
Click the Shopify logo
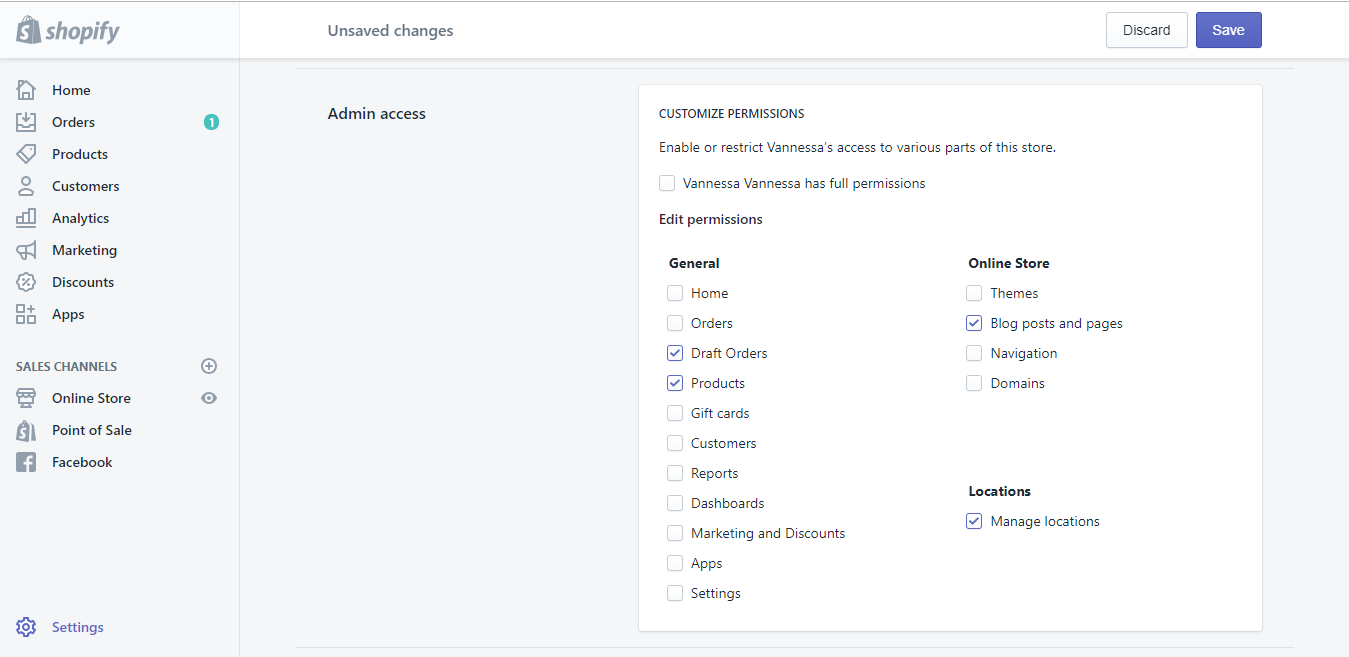click(x=68, y=30)
